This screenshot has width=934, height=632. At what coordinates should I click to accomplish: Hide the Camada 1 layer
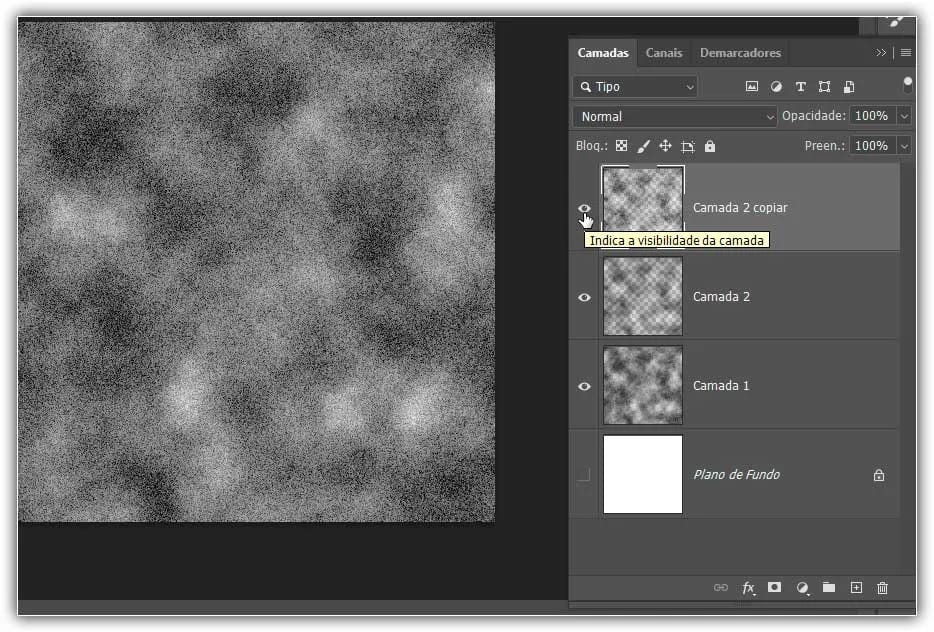pos(584,386)
